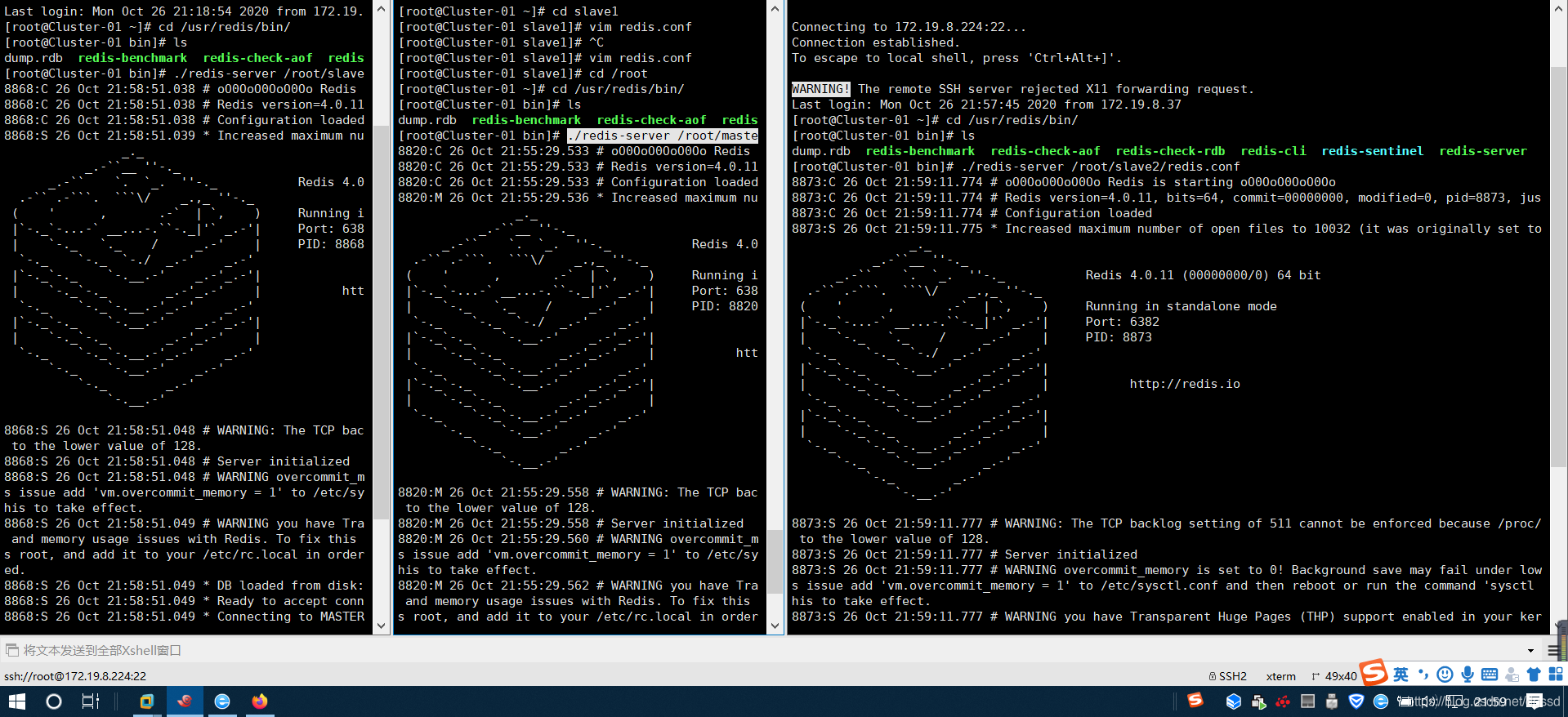Image resolution: width=1568 pixels, height=717 pixels.
Task: Open Task View on the taskbar
Action: tap(91, 701)
